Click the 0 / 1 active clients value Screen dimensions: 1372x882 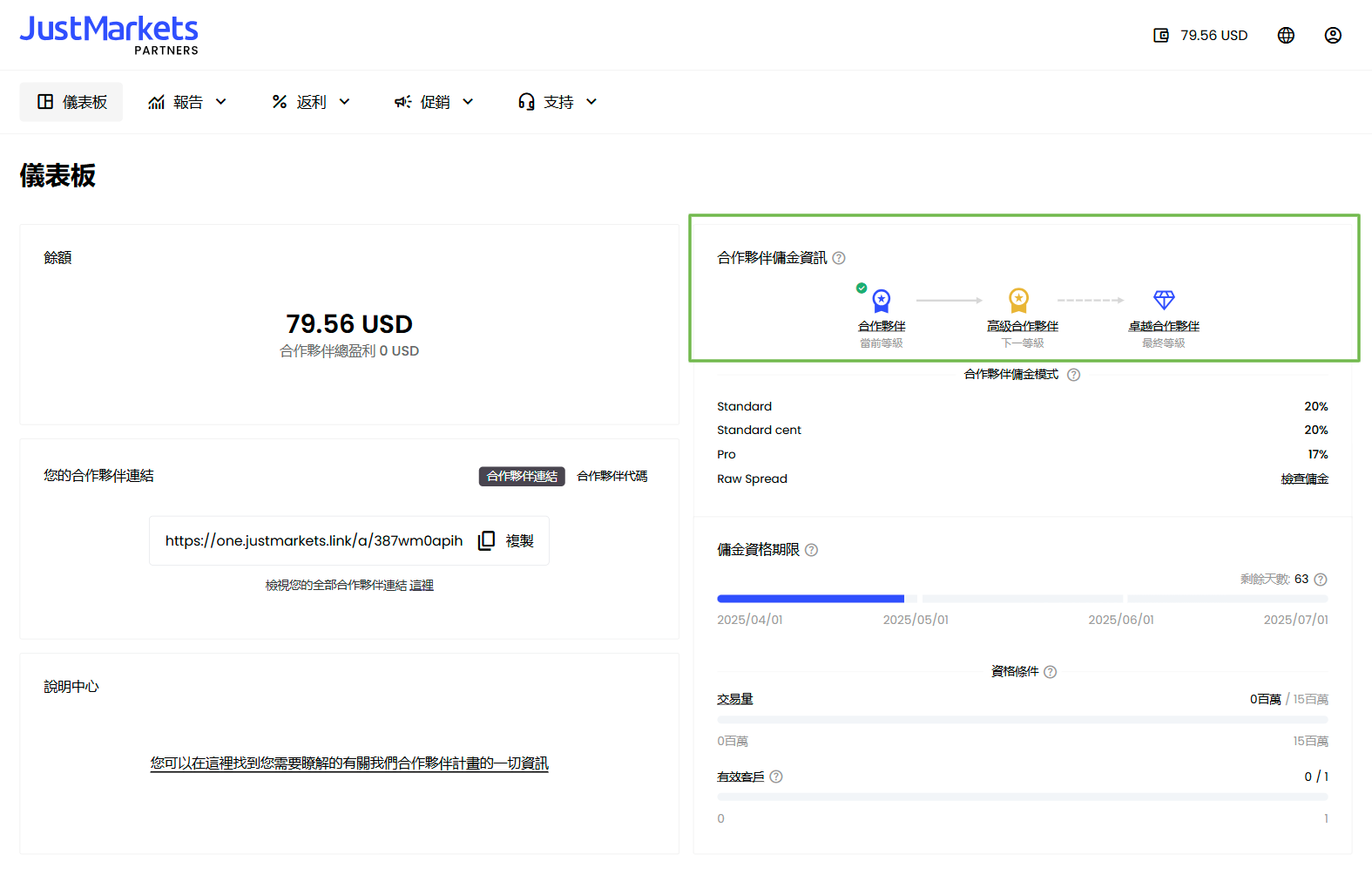pos(1316,777)
